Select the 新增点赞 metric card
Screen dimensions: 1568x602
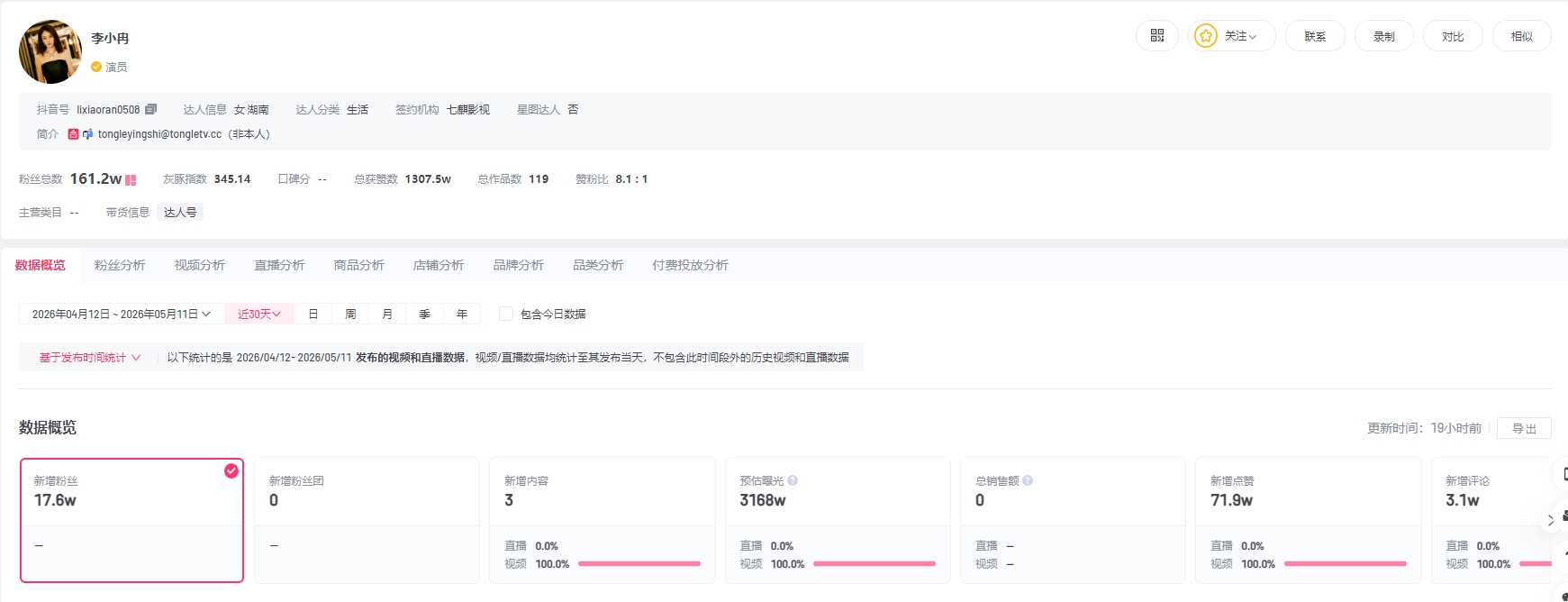pos(1308,520)
